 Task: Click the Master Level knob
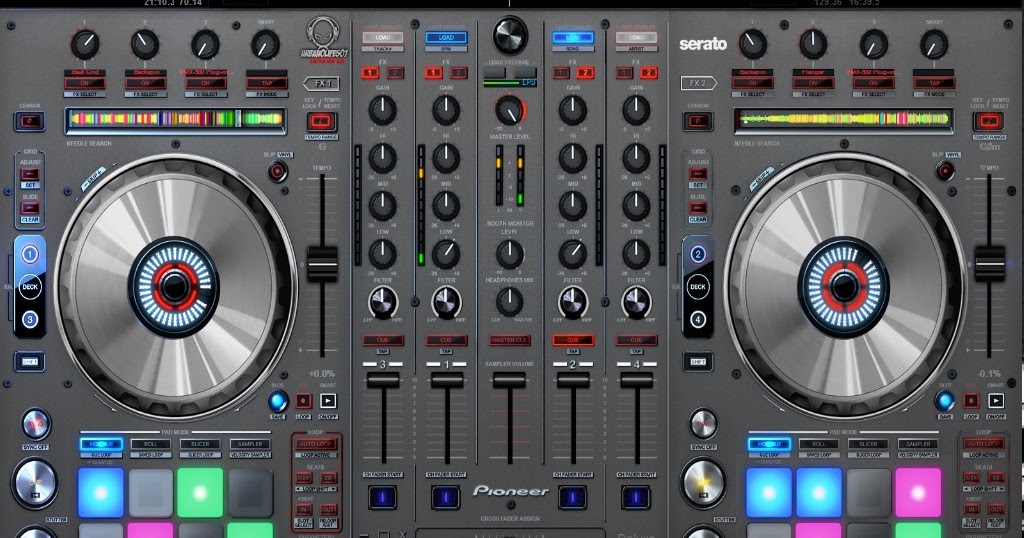click(510, 110)
